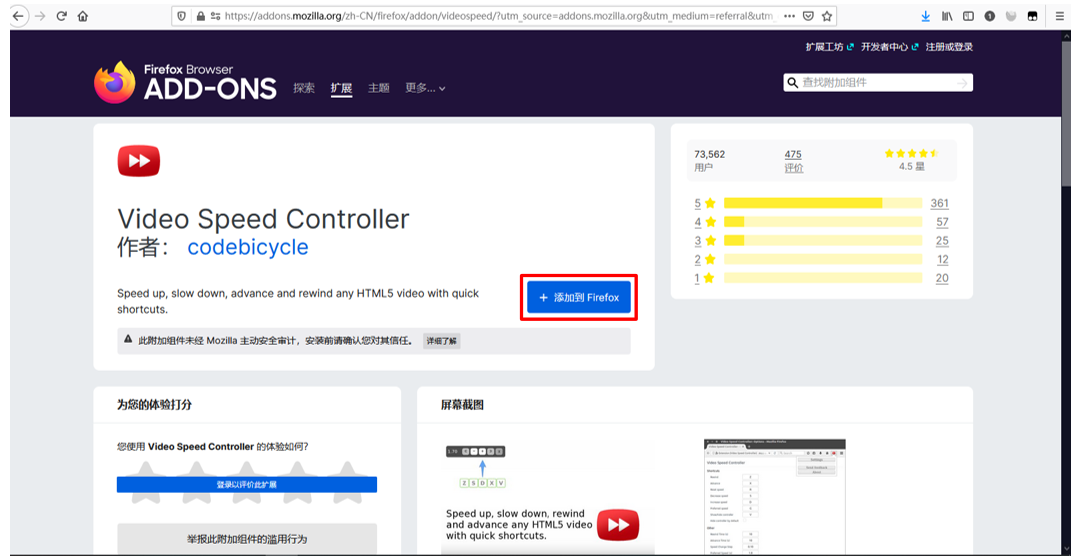The height and width of the screenshot is (560, 1077).
Task: Filter reviews by 1 star
Action: point(705,278)
